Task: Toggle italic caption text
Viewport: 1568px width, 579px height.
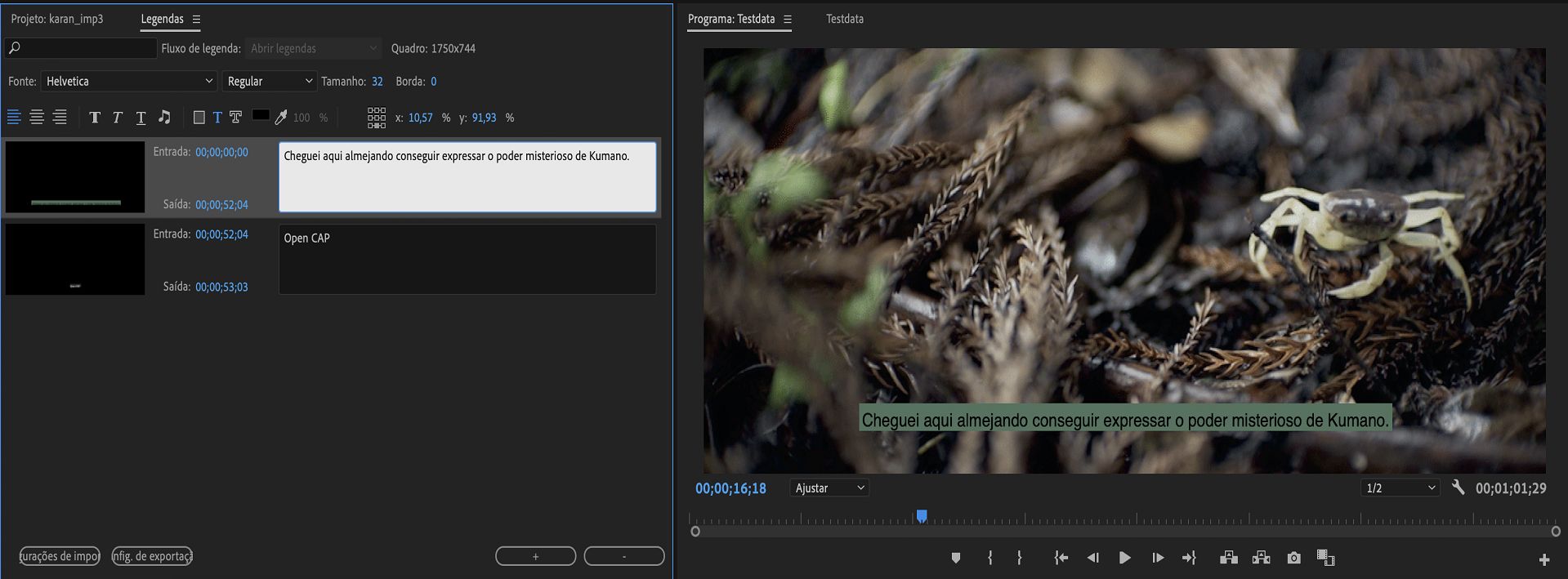Action: tap(118, 118)
